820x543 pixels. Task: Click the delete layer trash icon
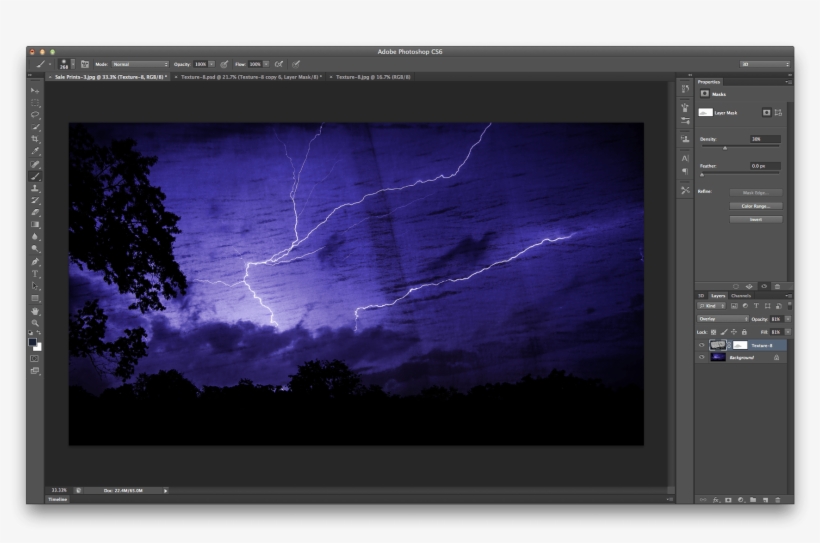[778, 498]
